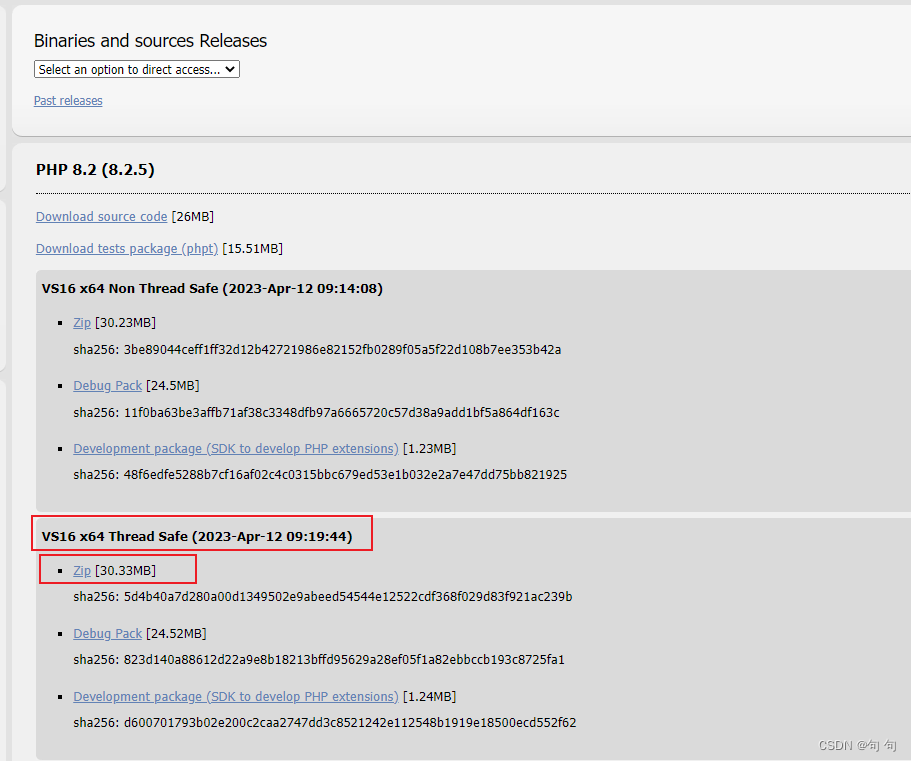Open the 'Select an option to direct access' dropdown
The width and height of the screenshot is (911, 761).
tap(137, 70)
